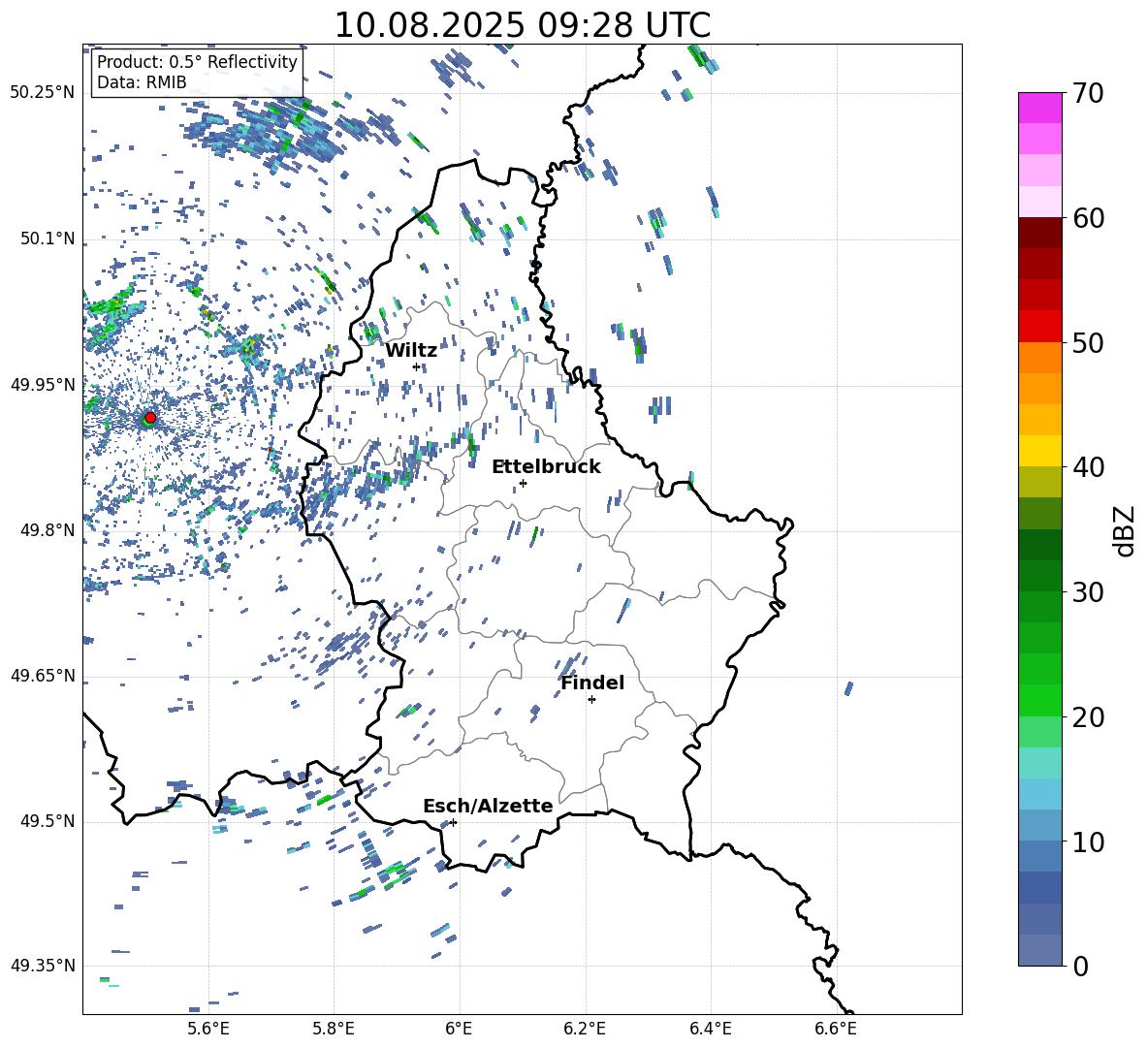The image size is (1148, 1048).
Task: Click the 6.2°E longitude label
Action: (x=585, y=1029)
